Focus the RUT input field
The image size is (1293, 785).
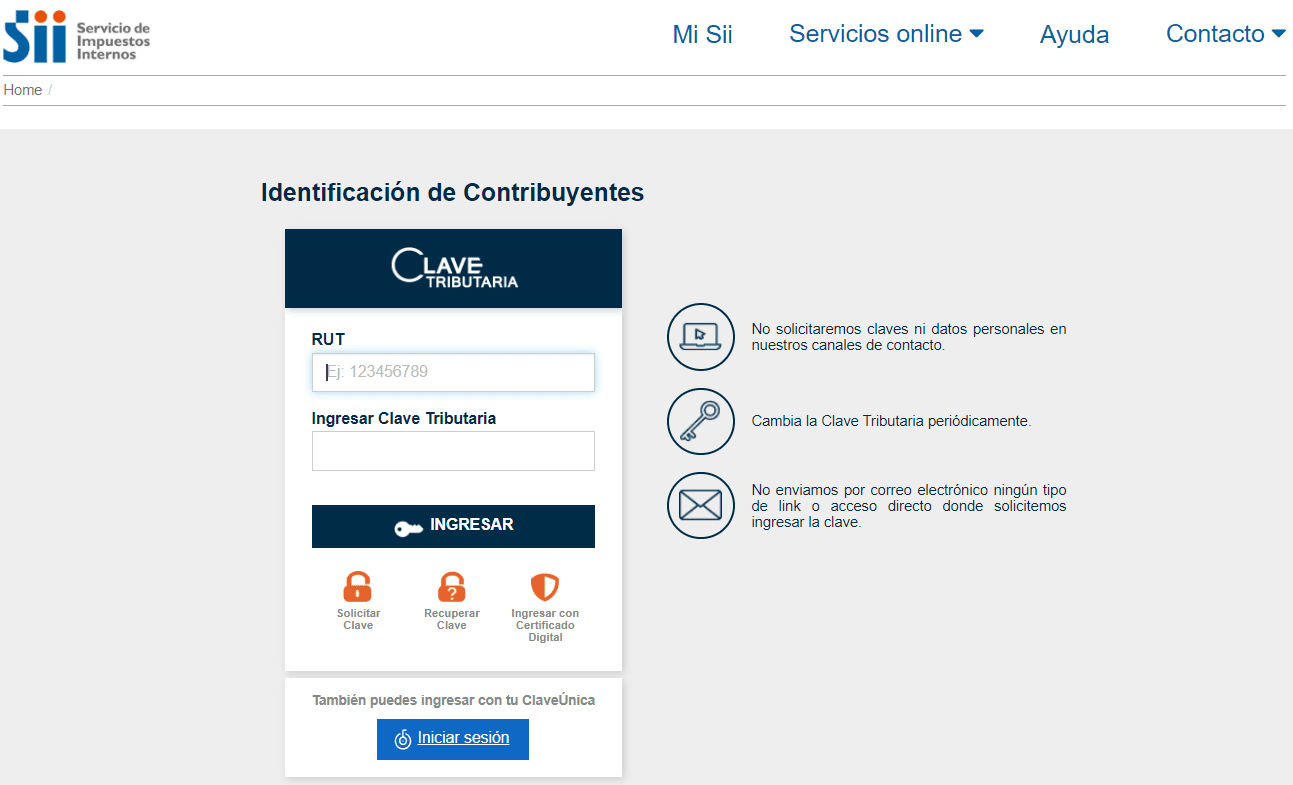tap(453, 372)
